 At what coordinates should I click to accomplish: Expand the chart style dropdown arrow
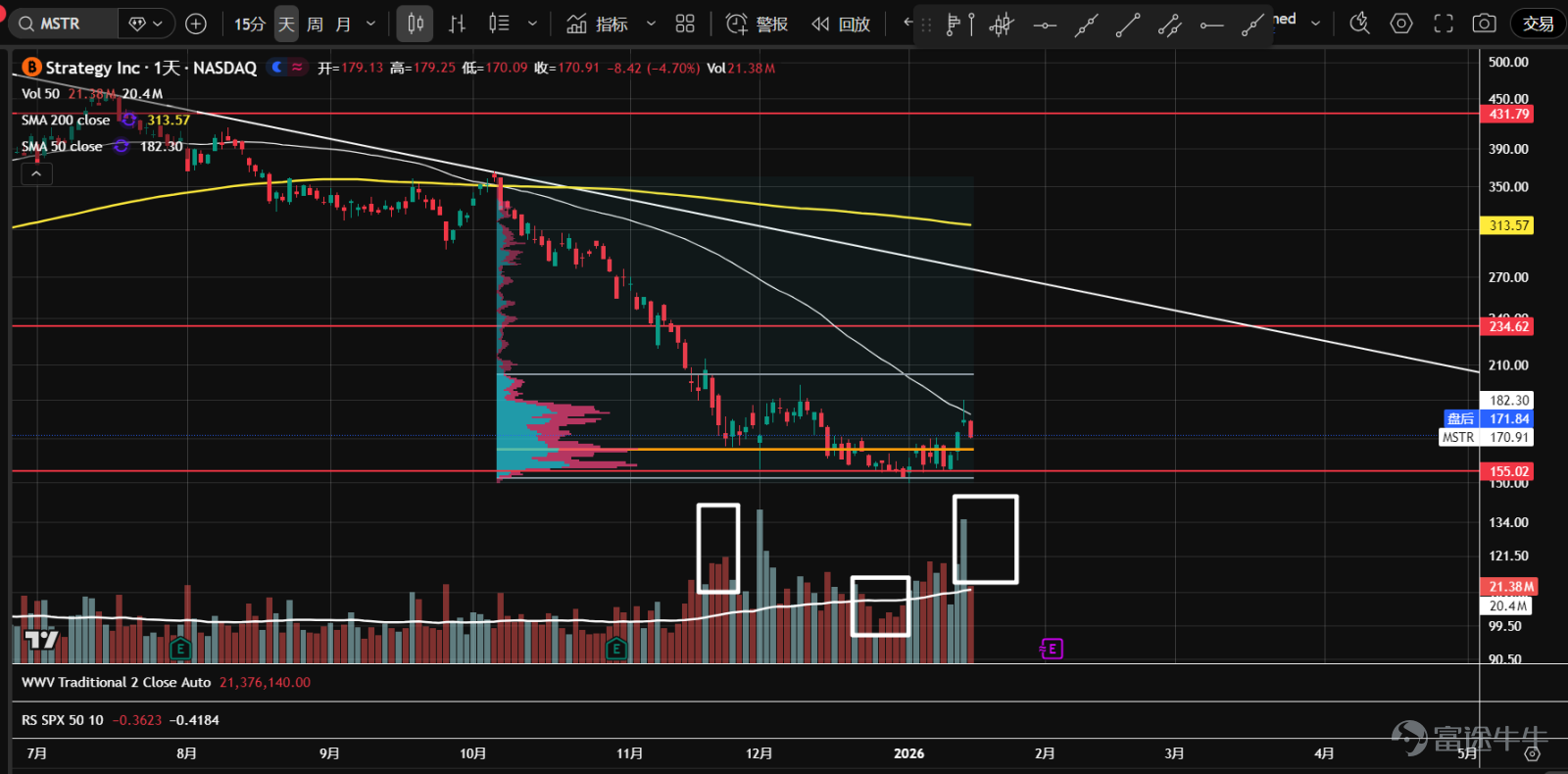[x=532, y=24]
